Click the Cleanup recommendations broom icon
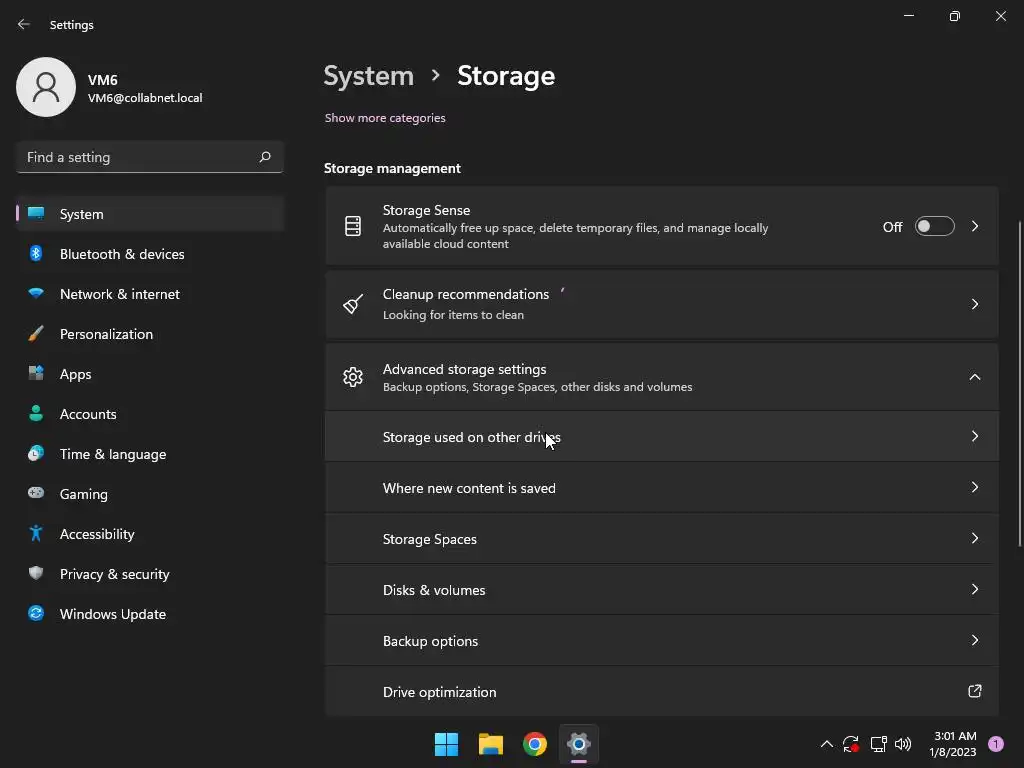This screenshot has height=768, width=1024. (353, 304)
